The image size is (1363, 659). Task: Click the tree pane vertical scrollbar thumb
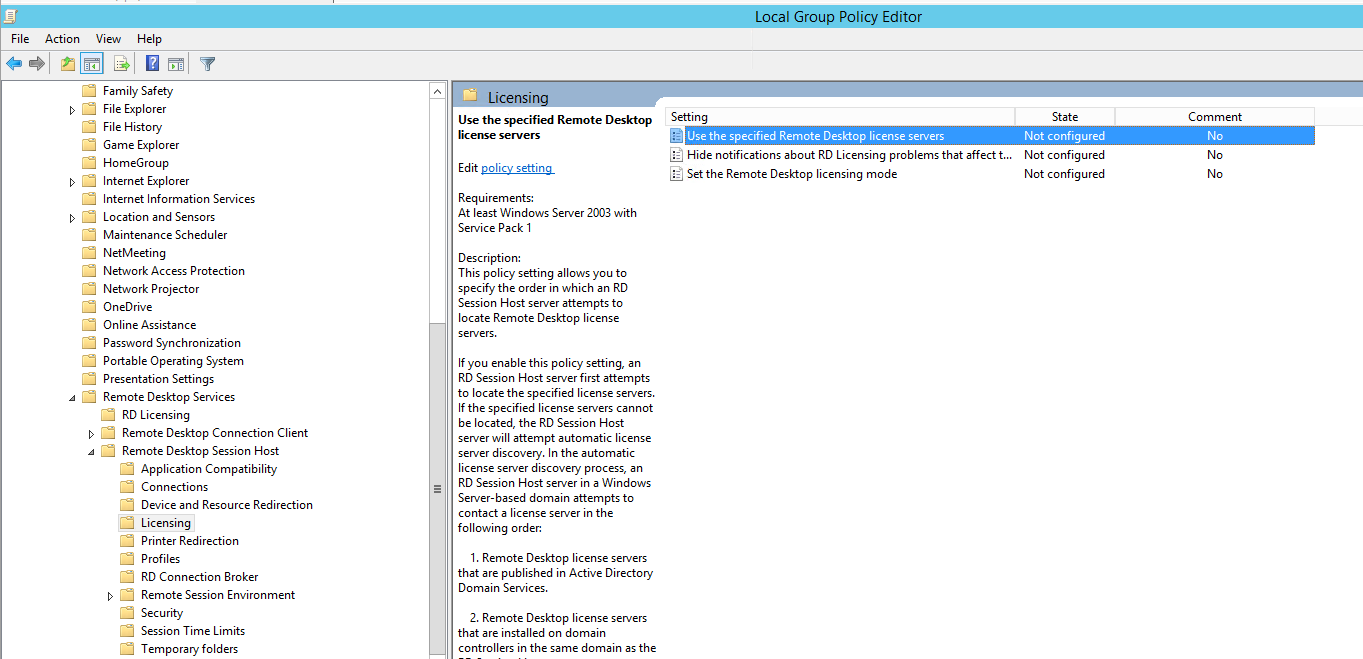click(437, 490)
